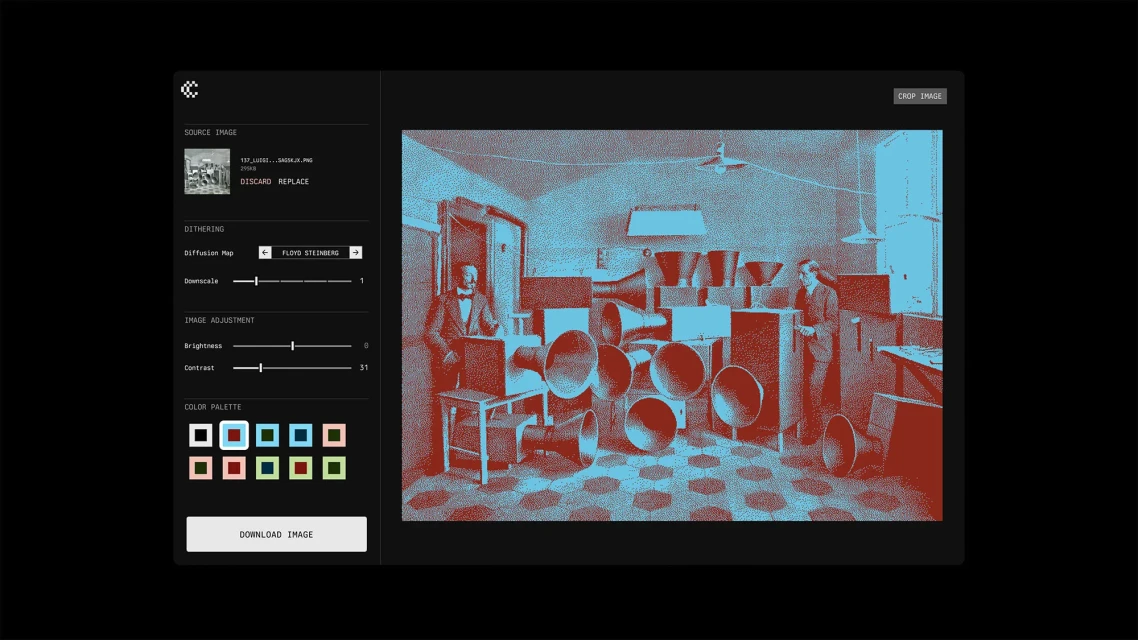This screenshot has height=640, width=1138.
Task: Replace the source image
Action: (x=293, y=182)
